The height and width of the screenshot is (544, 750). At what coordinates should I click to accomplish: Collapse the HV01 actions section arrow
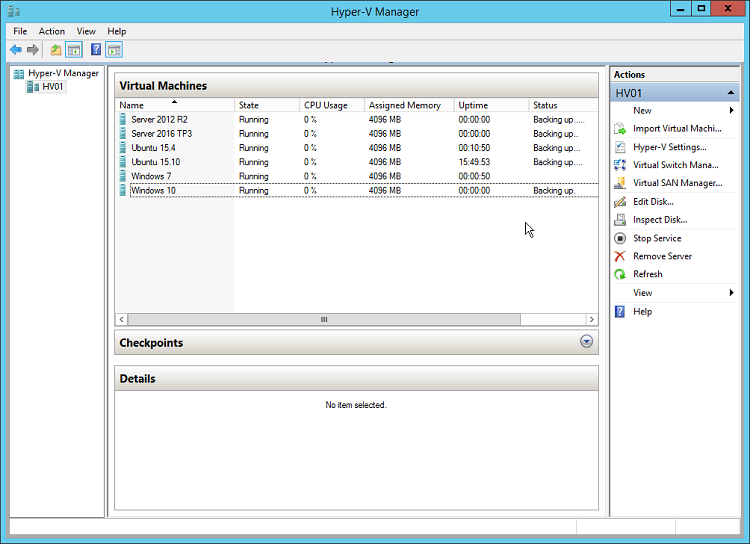click(730, 93)
